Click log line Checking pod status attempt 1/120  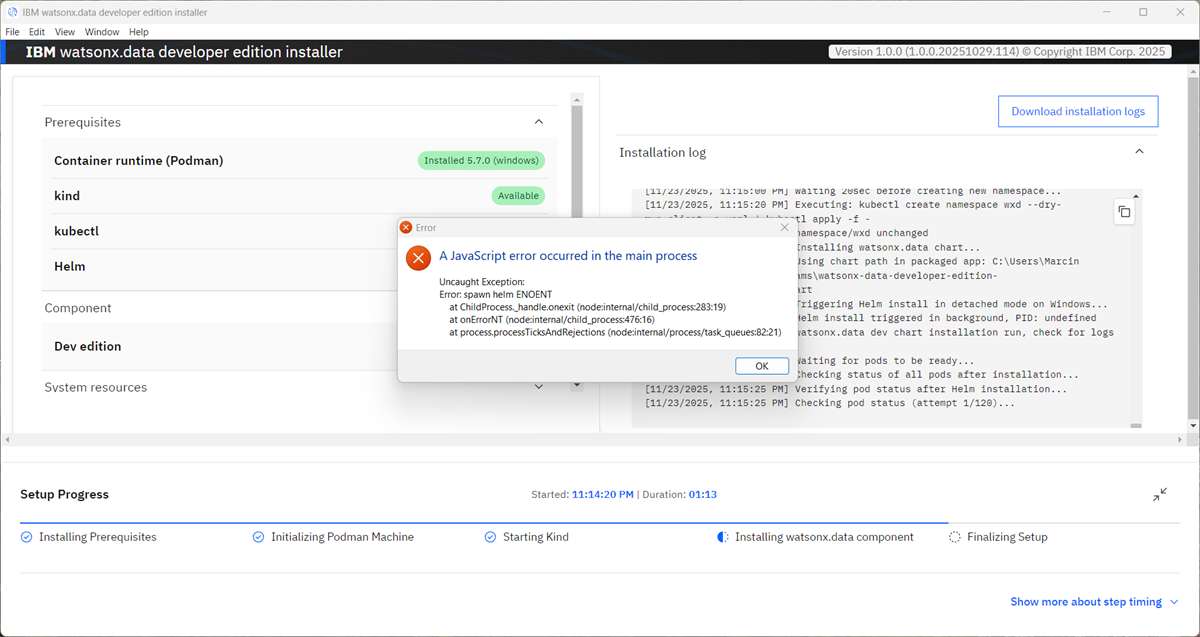pyautogui.click(x=829, y=403)
